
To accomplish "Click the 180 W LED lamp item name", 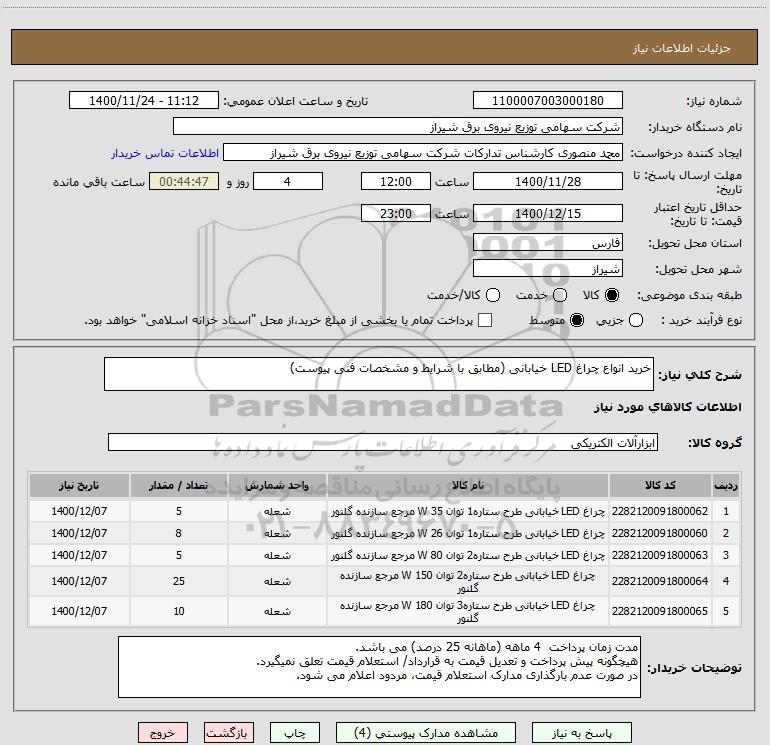I will 468,611.
